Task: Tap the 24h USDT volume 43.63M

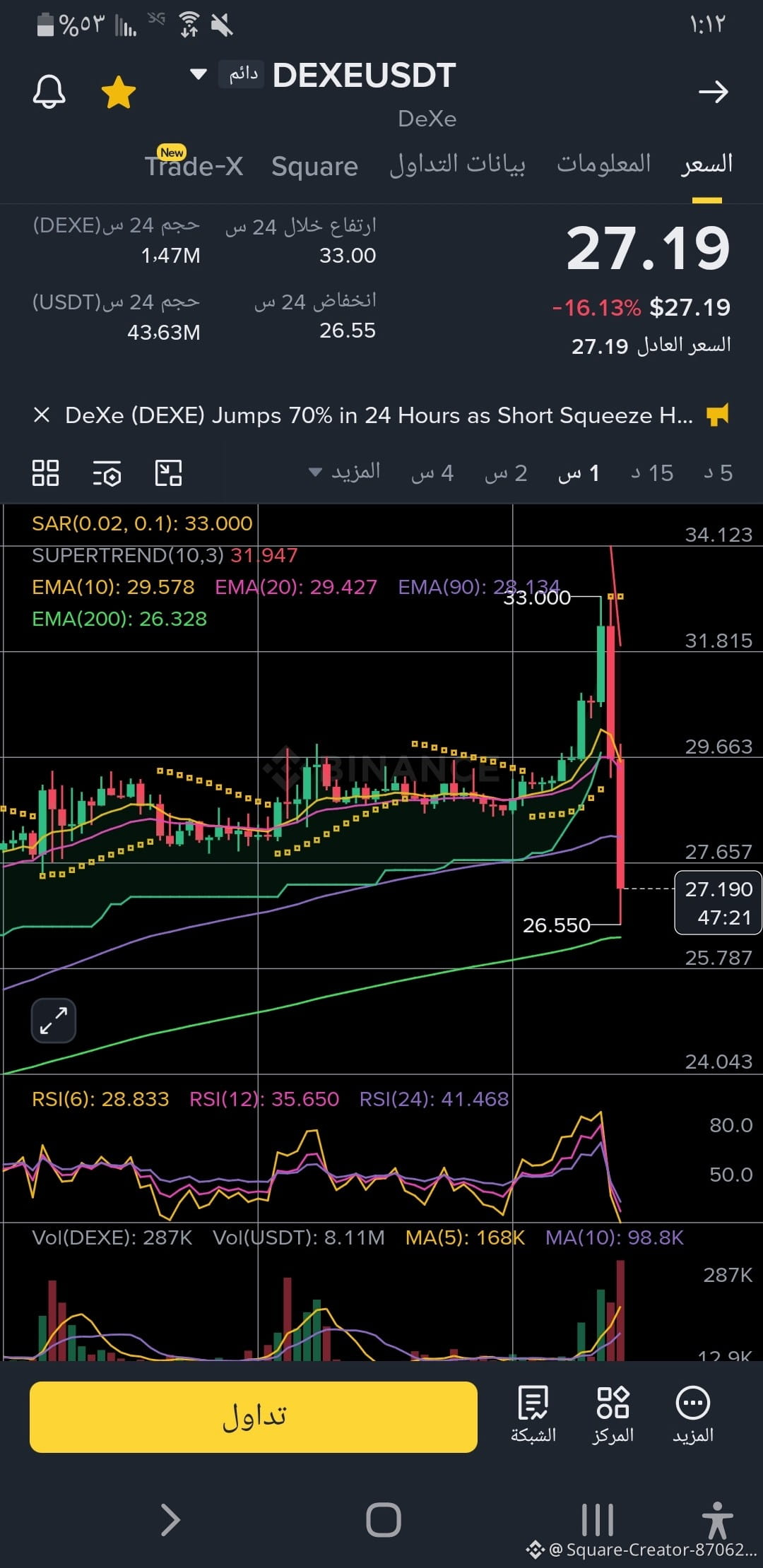Action: 164,333
